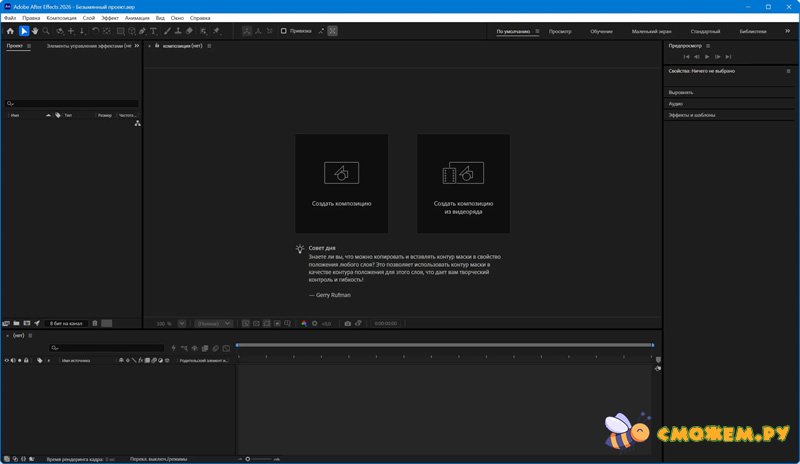Click the trash icon in Project panel
The image size is (800, 464).
[95, 323]
